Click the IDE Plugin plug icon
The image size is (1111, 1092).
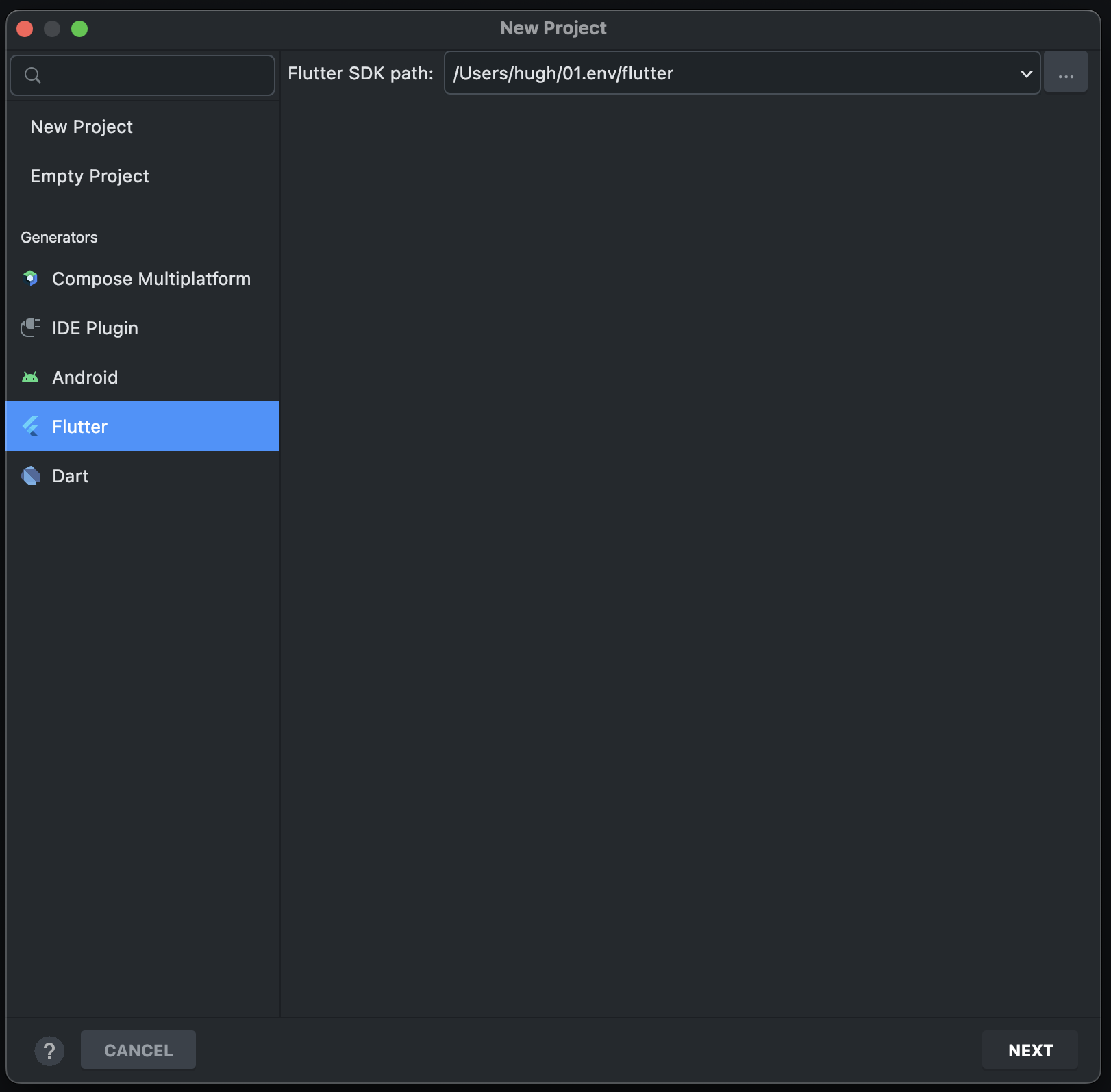(30, 327)
